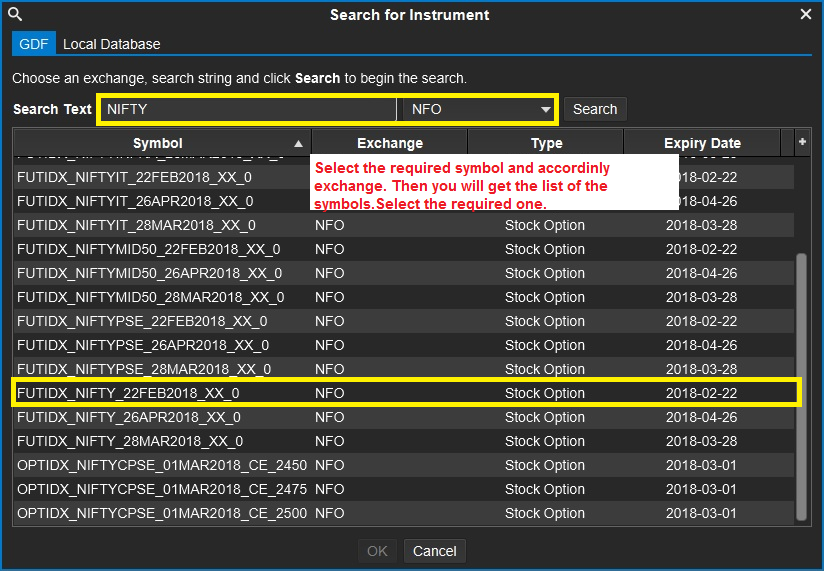Click expiry 2018-03-01 in the CE_2500 row
Viewport: 824px width, 571px height.
coord(702,513)
